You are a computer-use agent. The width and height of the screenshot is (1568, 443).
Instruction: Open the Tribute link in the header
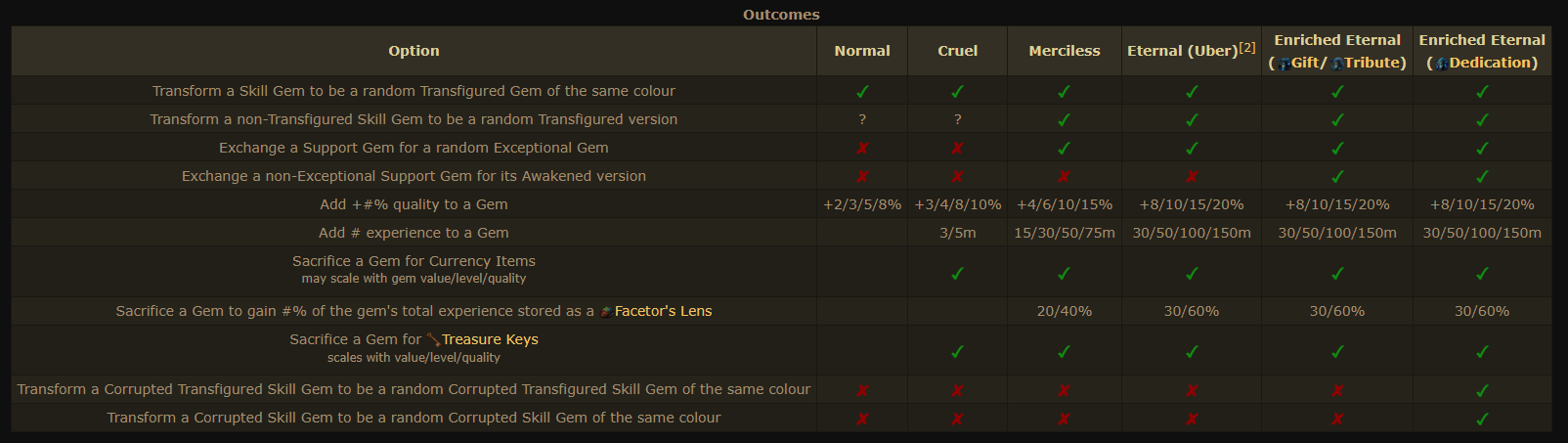coord(1372,63)
